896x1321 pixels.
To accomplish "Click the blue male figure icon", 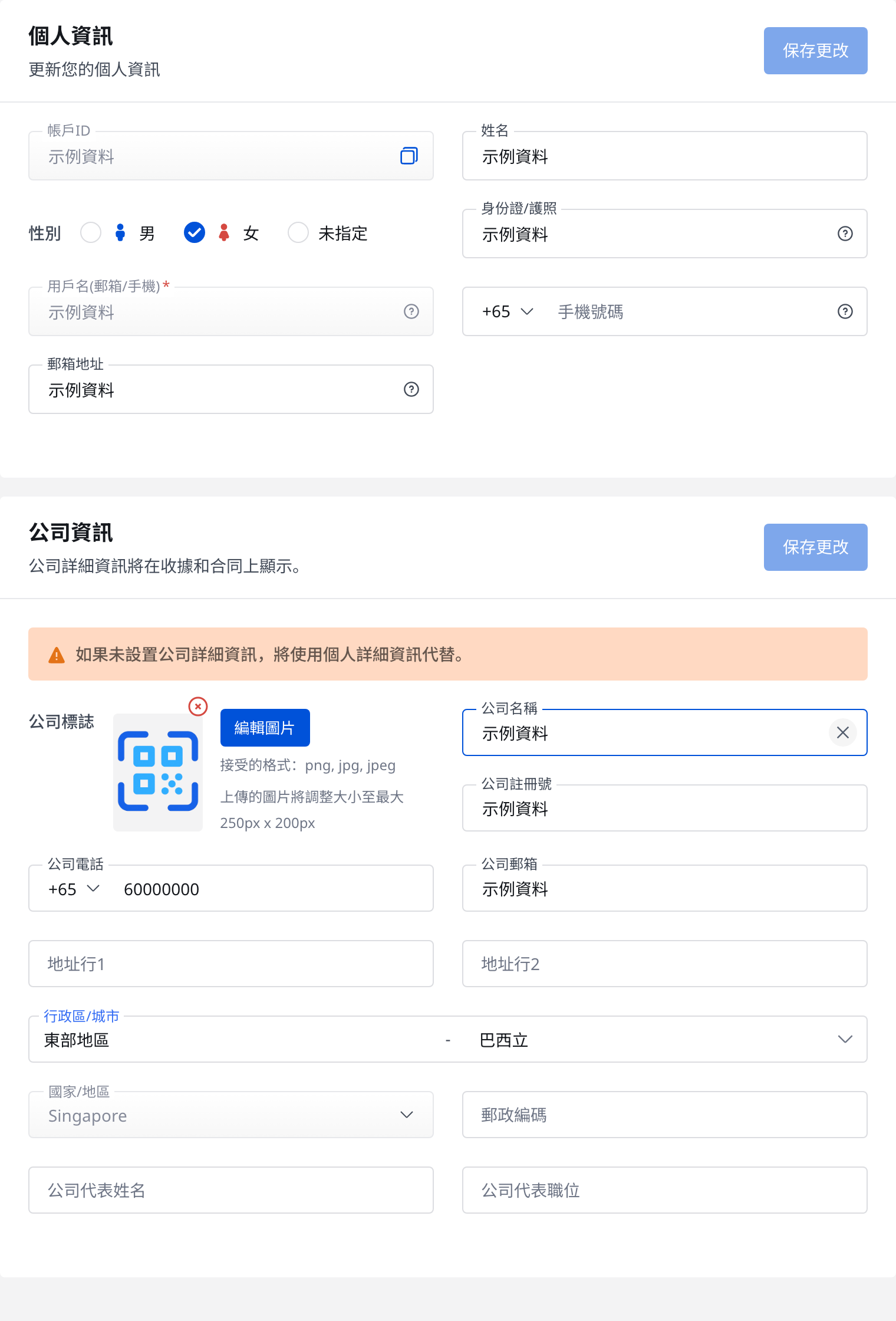I will pyautogui.click(x=120, y=232).
